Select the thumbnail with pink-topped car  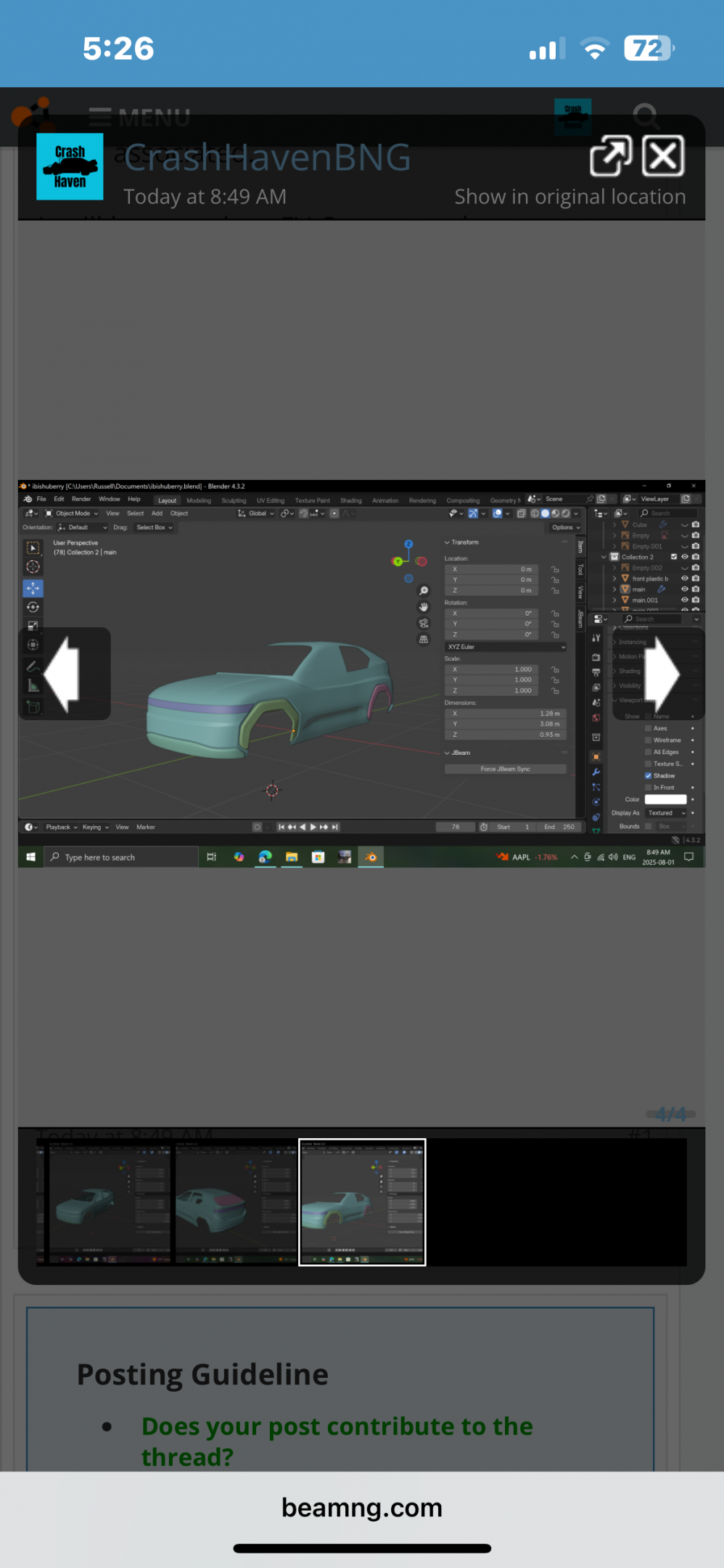235,1202
